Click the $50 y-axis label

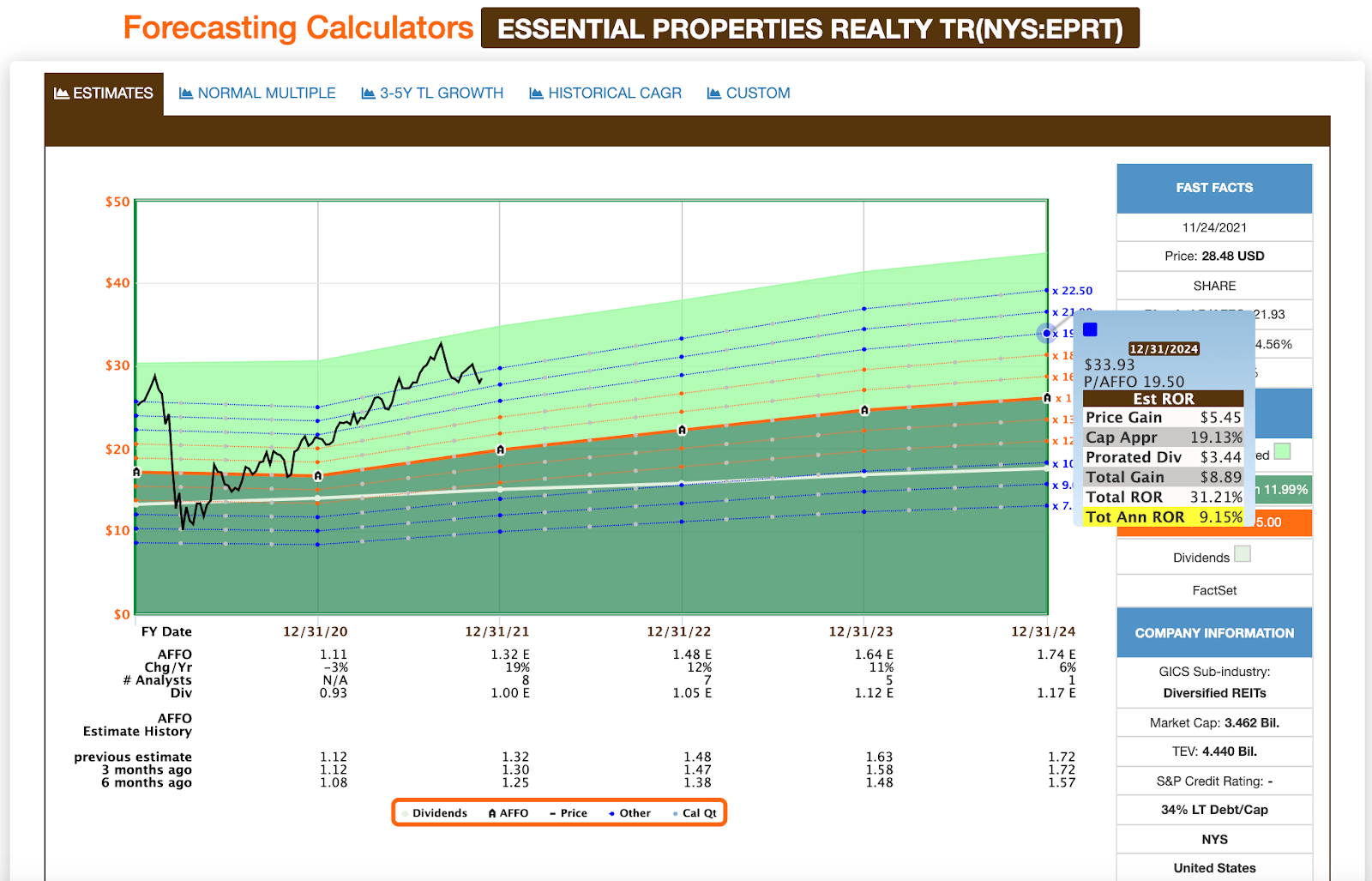click(x=117, y=202)
